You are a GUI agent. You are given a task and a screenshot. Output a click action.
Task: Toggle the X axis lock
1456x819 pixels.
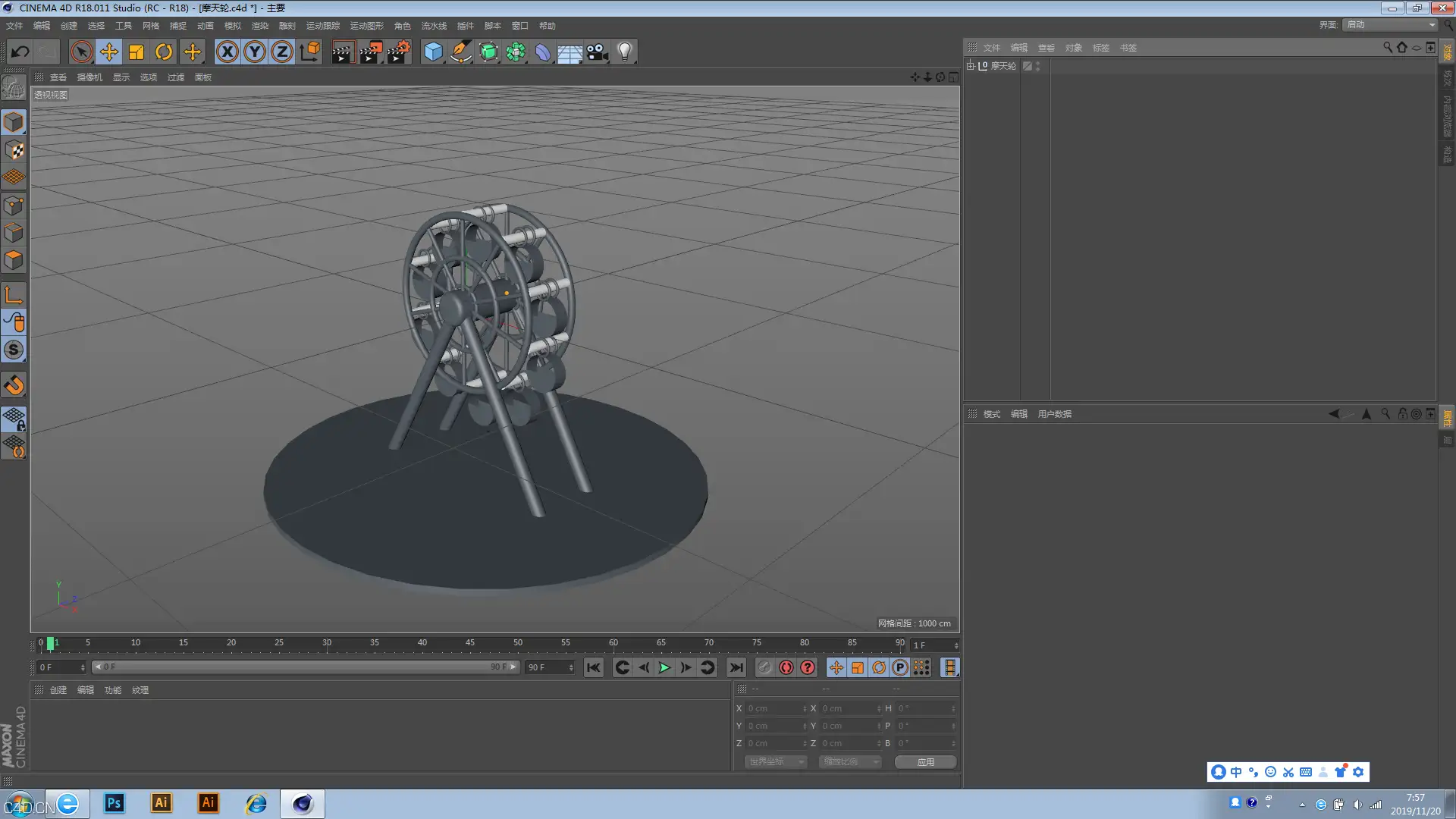227,52
